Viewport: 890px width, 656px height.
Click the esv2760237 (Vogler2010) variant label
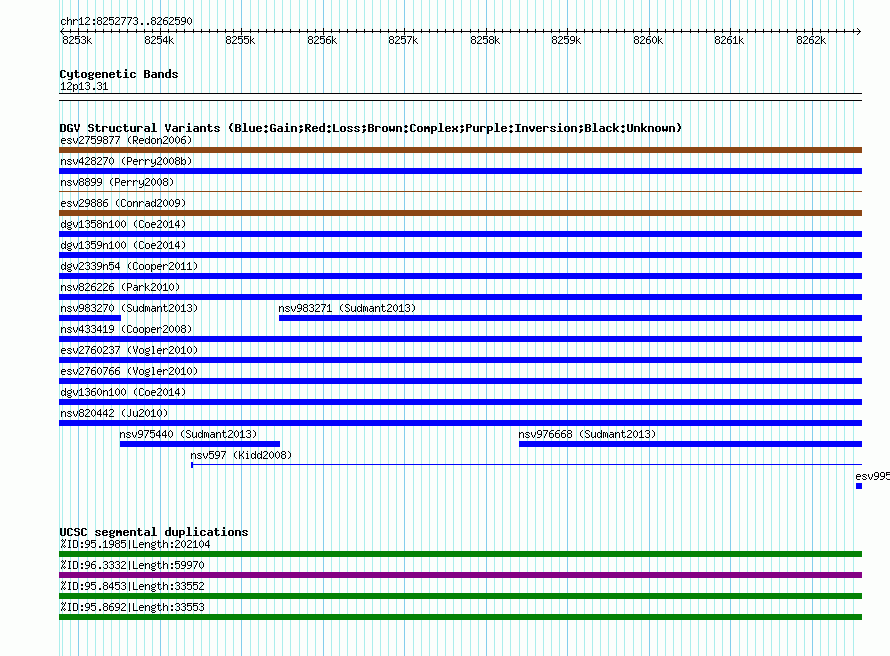click(129, 350)
